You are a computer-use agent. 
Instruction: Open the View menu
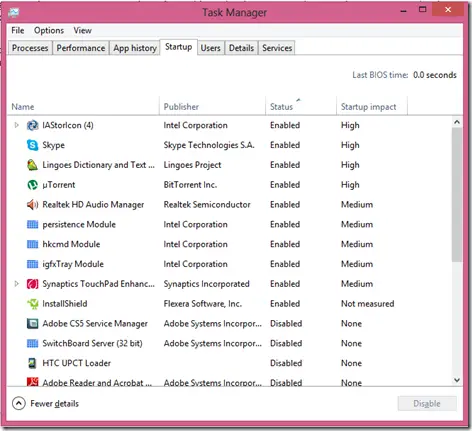(x=82, y=30)
